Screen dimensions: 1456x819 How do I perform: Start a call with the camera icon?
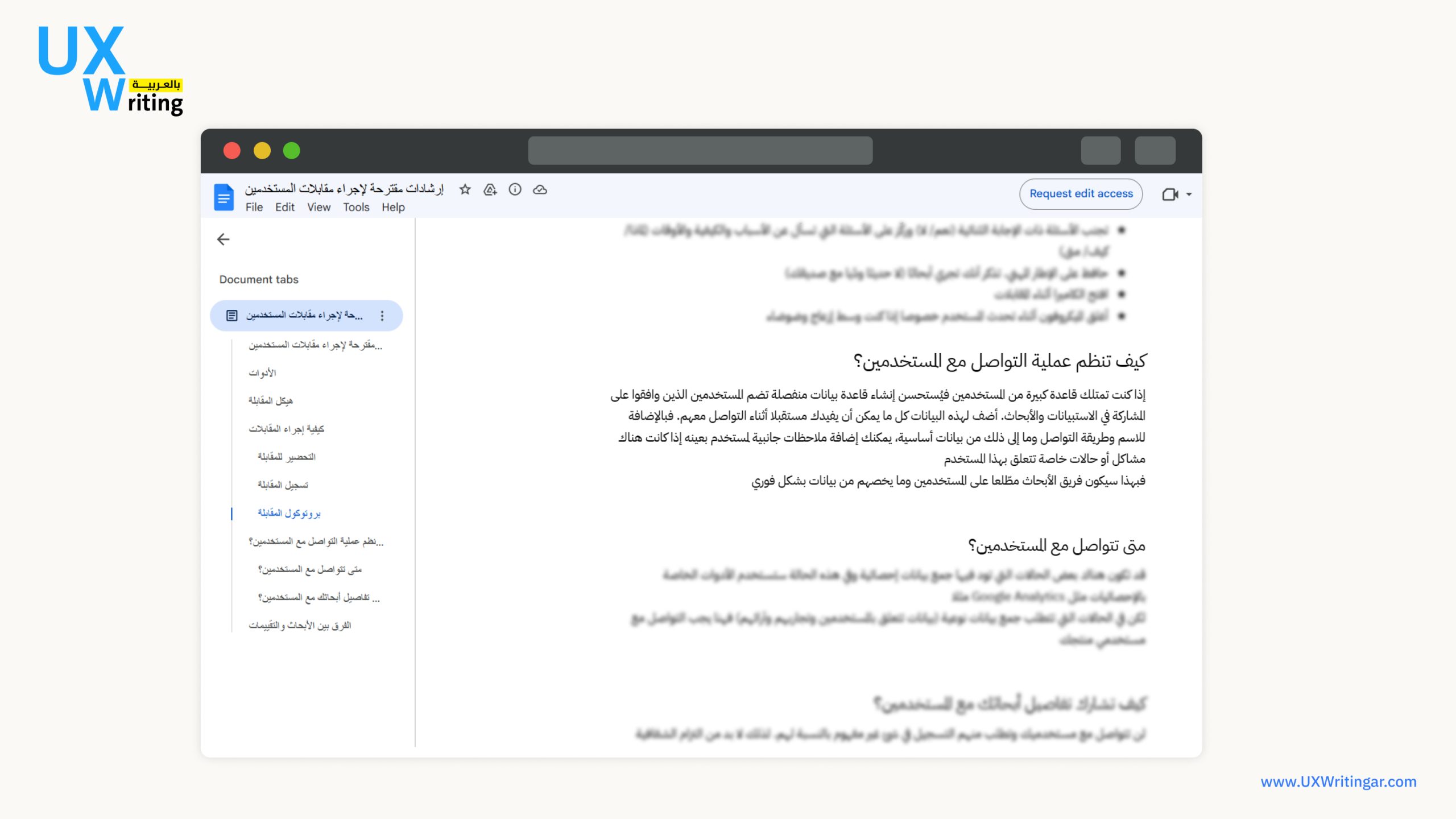coord(1169,195)
